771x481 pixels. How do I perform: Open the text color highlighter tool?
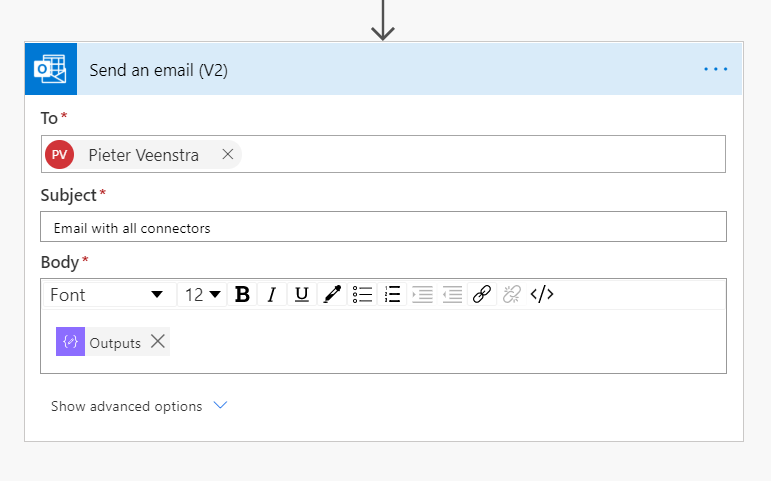pos(332,295)
